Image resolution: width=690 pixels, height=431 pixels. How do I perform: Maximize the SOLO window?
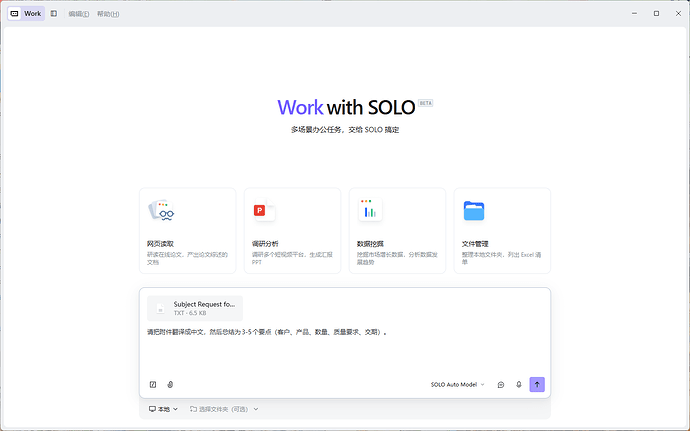[x=656, y=14]
